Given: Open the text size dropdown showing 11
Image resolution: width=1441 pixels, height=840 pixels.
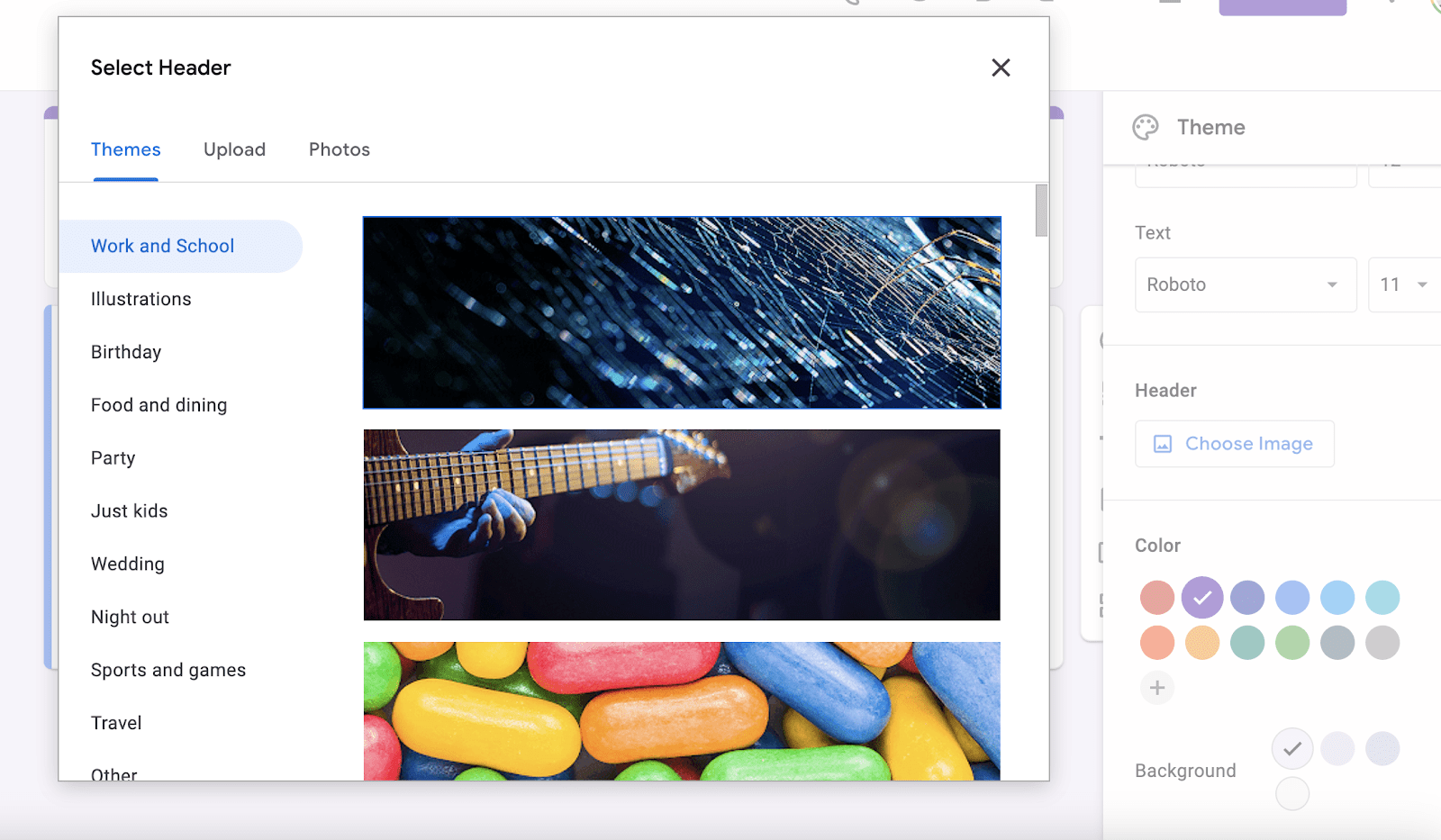Looking at the screenshot, I should pos(1401,285).
